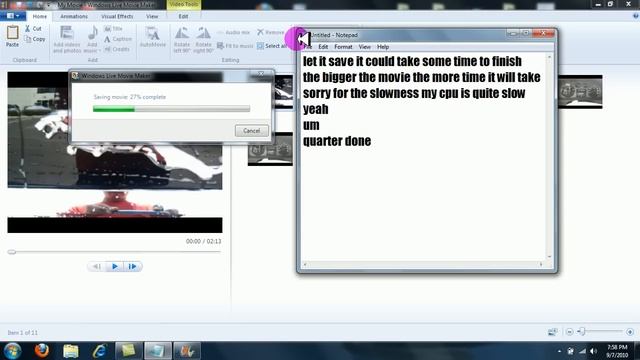Click Select all in the Editing group

(272, 46)
